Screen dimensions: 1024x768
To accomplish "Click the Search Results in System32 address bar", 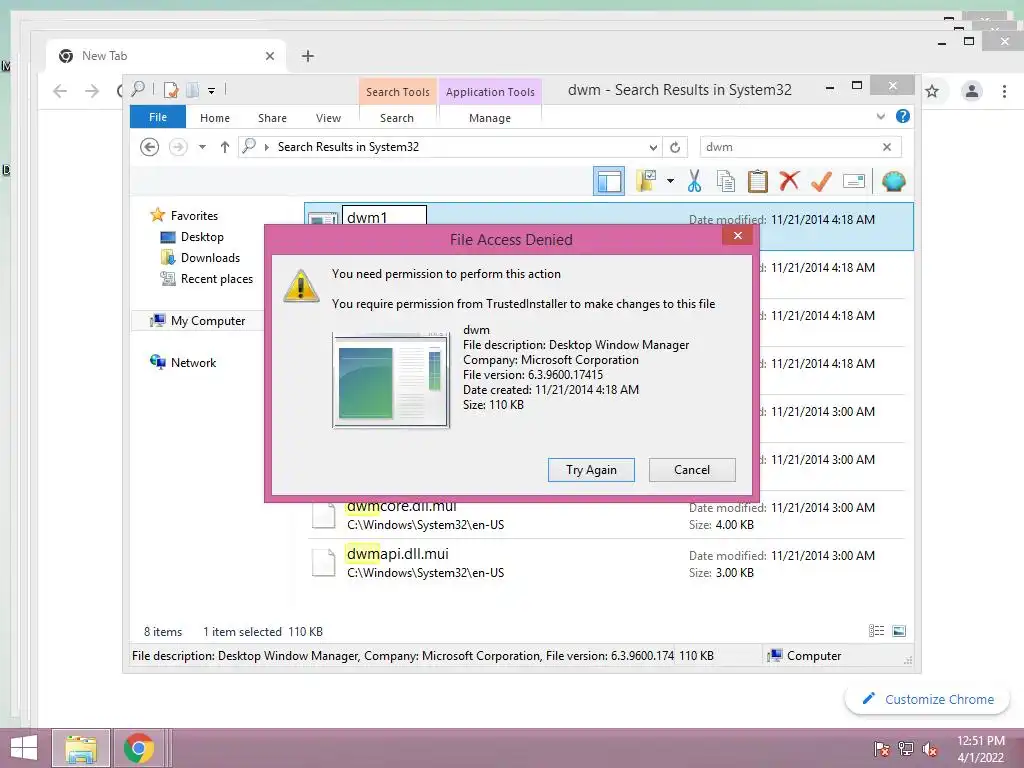I will [451, 147].
